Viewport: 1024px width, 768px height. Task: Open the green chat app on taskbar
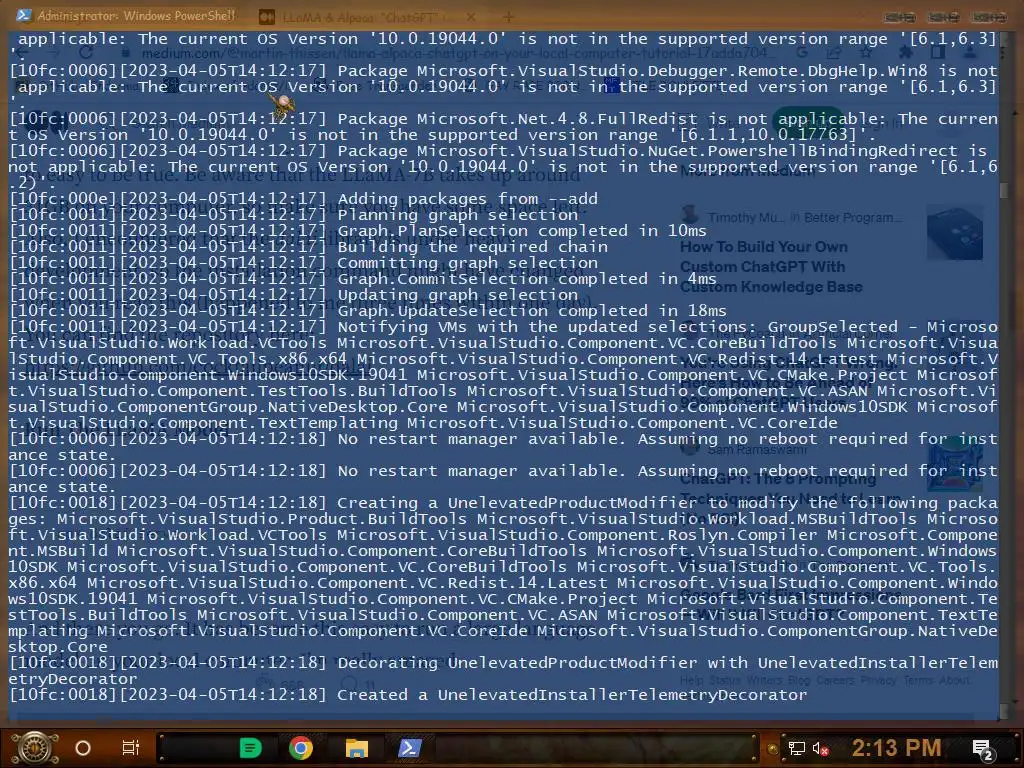pyautogui.click(x=250, y=748)
